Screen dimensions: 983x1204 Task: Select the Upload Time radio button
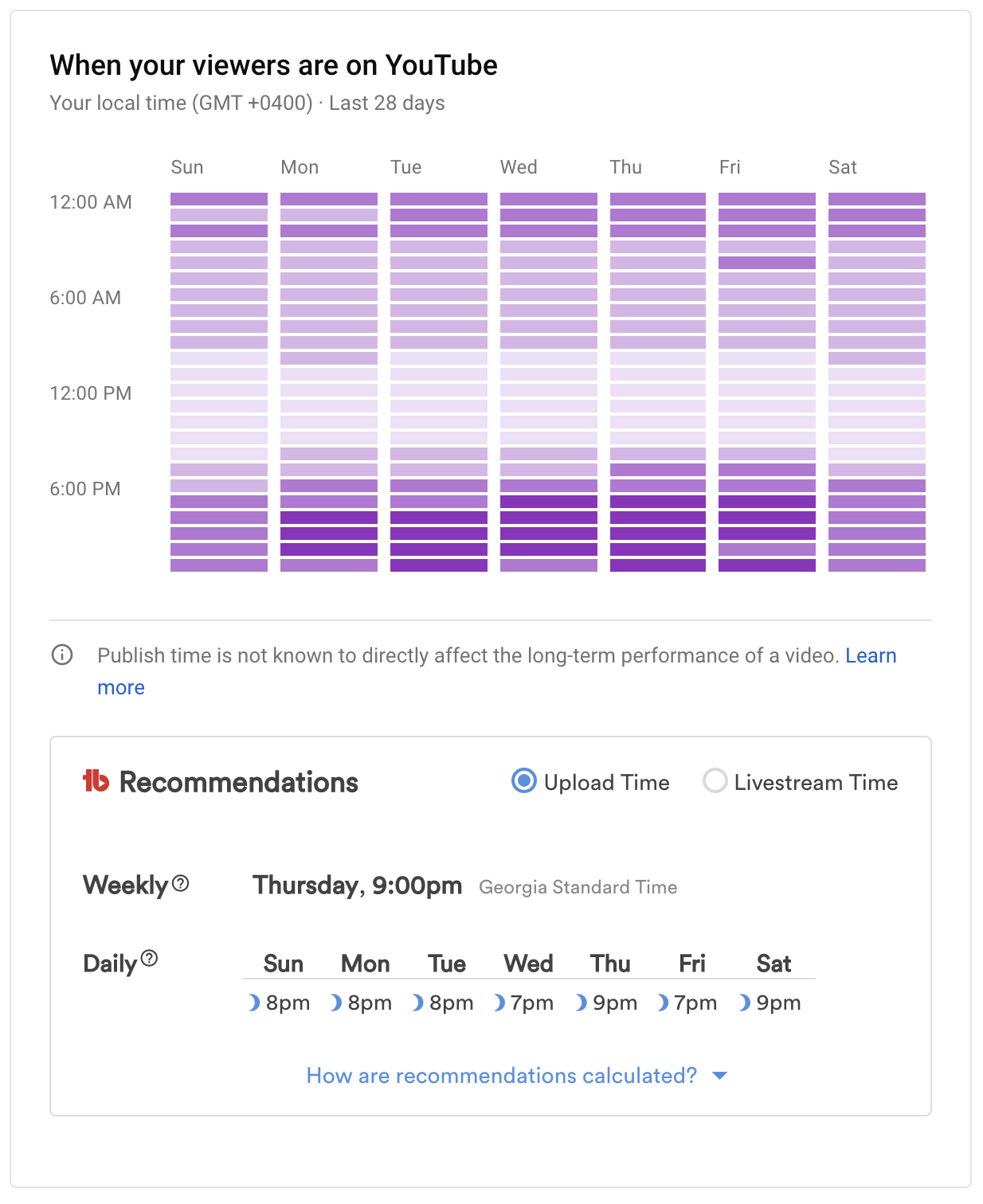click(524, 781)
